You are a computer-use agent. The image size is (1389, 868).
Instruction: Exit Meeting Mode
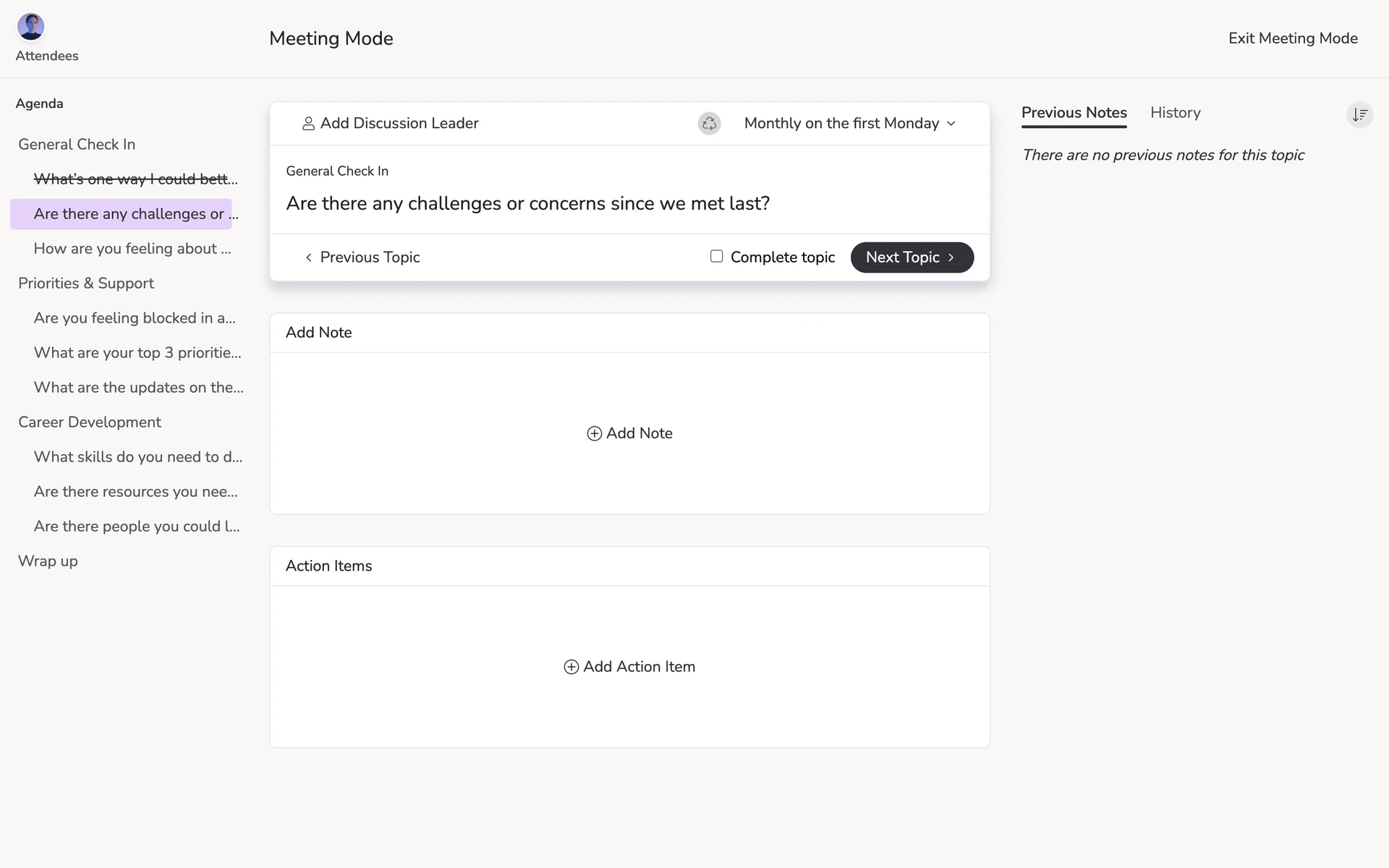(x=1292, y=38)
